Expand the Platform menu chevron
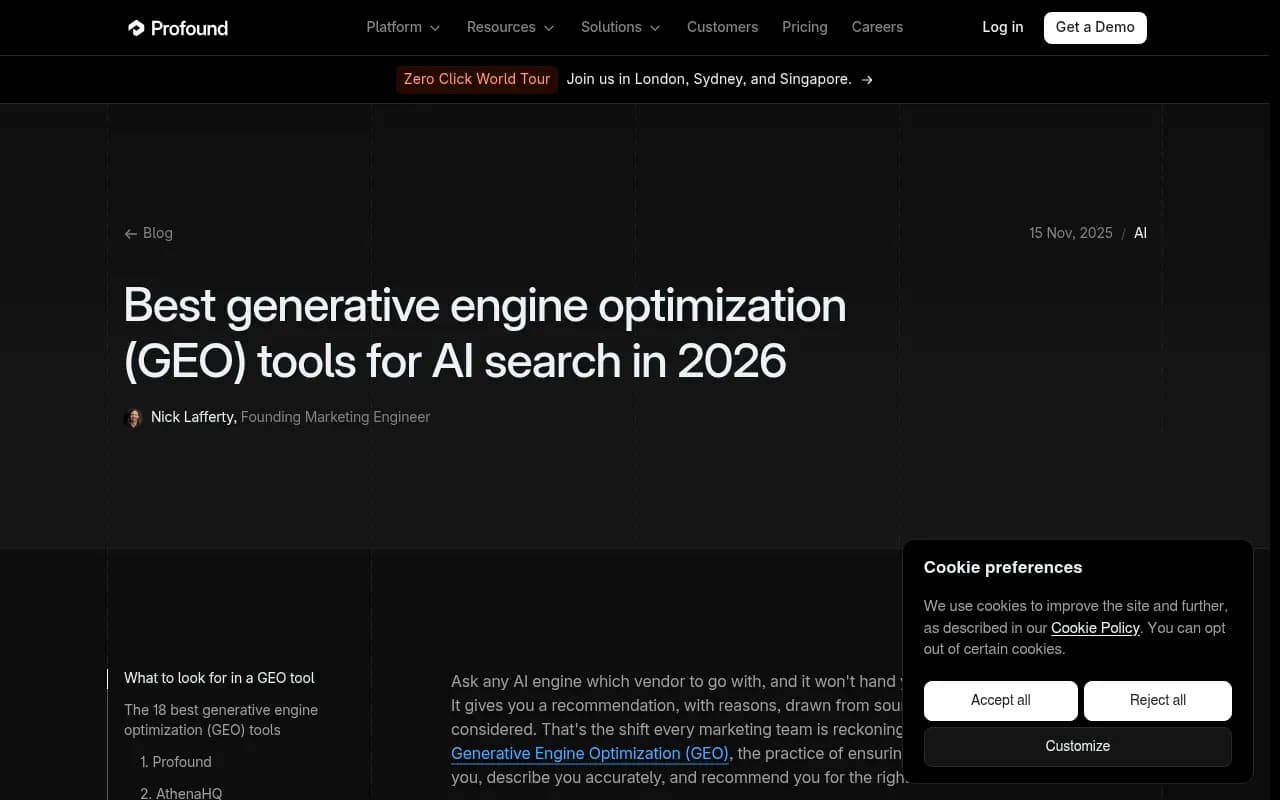 (x=435, y=28)
